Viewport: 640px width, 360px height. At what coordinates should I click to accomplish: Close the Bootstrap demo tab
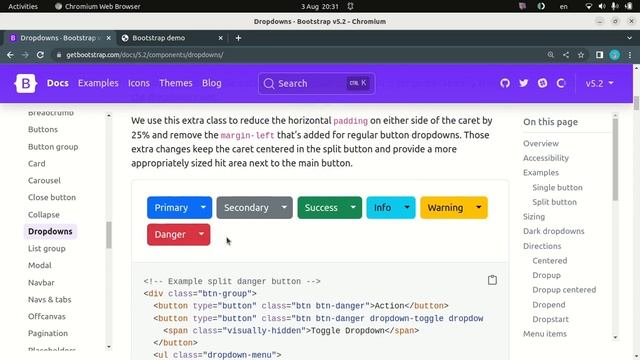[220, 38]
